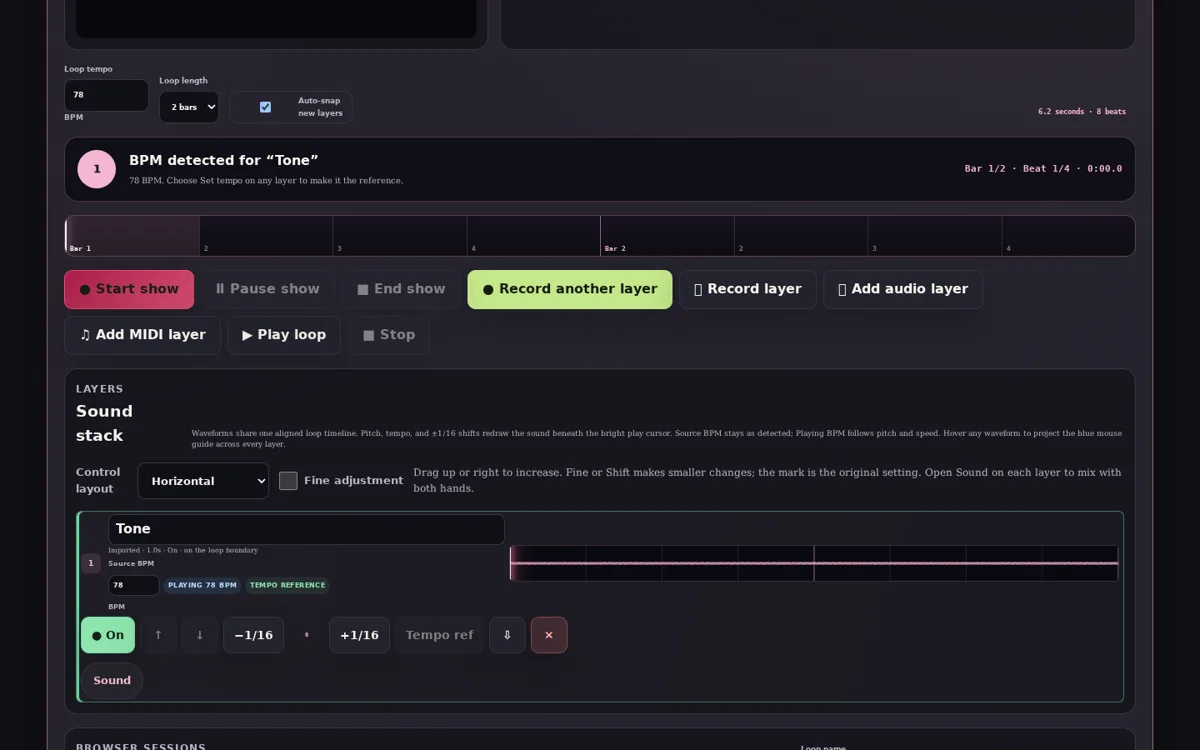The width and height of the screenshot is (1200, 750).
Task: Play the loop
Action: click(284, 335)
